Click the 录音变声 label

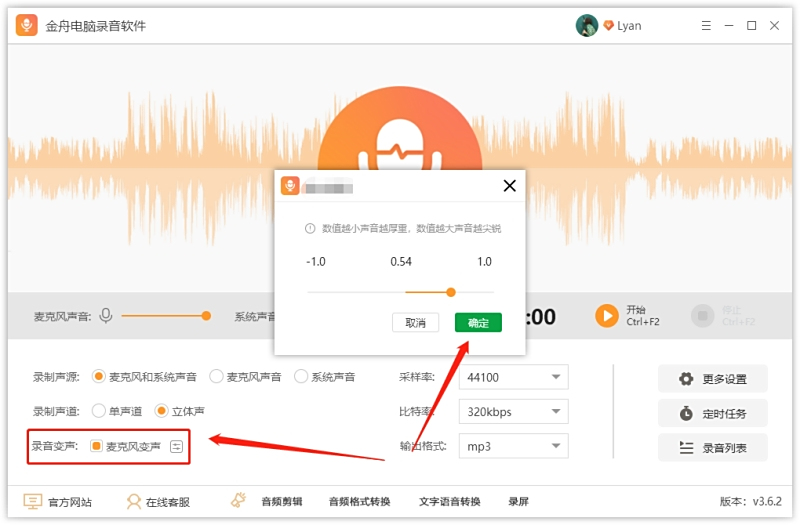[55, 446]
